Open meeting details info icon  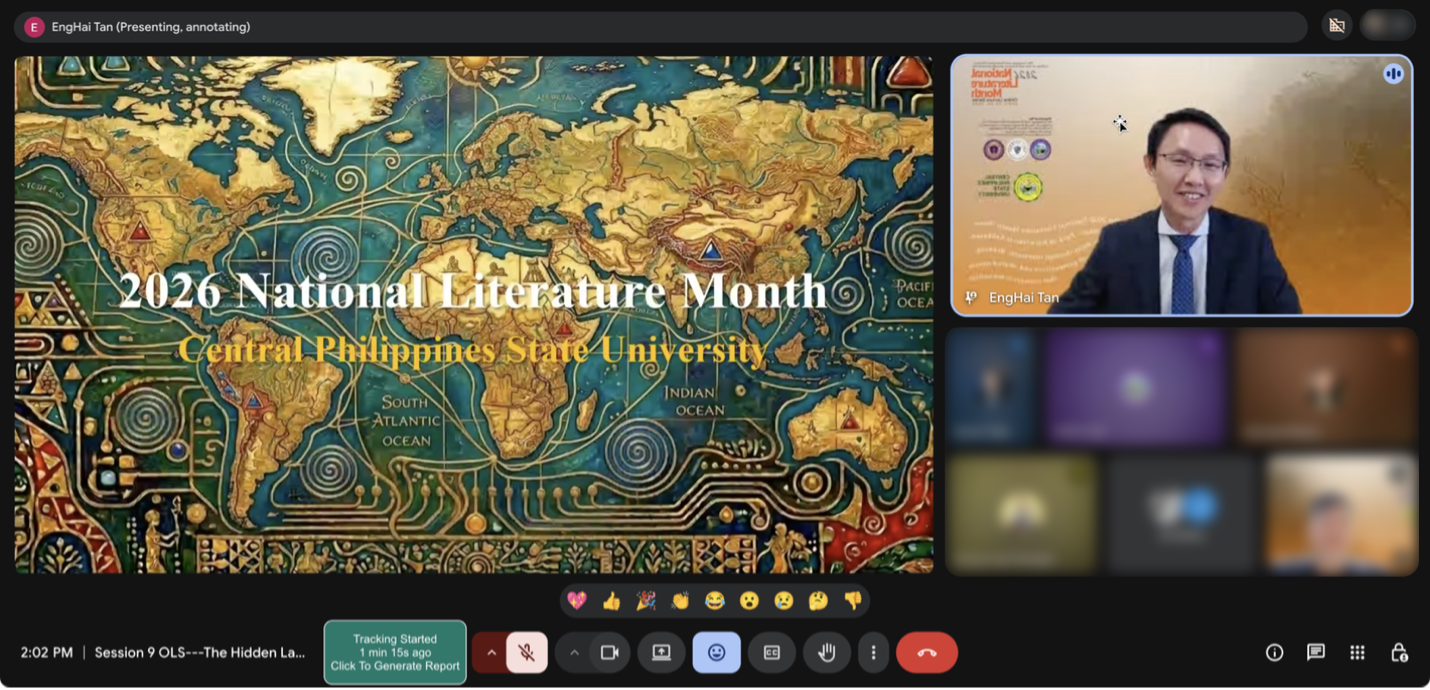click(1275, 653)
